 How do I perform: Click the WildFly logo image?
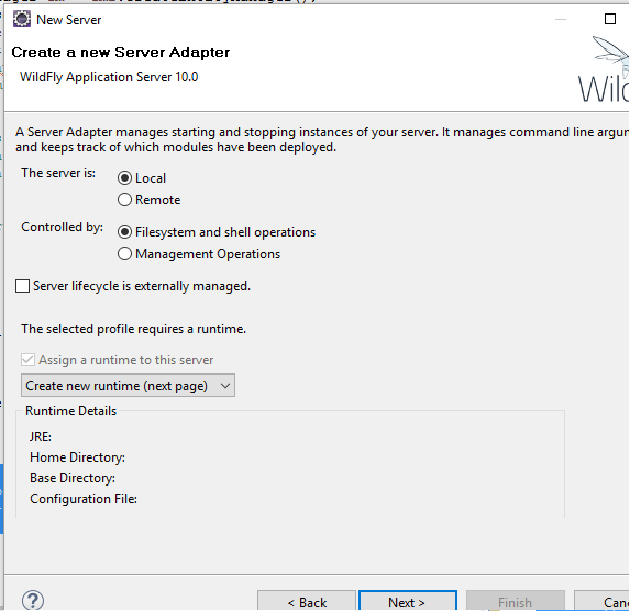tap(604, 69)
